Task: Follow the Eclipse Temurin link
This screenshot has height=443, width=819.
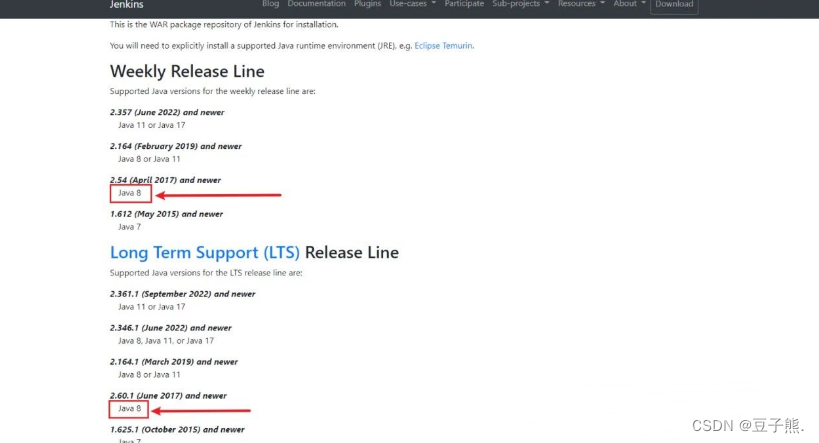Action: [443, 45]
